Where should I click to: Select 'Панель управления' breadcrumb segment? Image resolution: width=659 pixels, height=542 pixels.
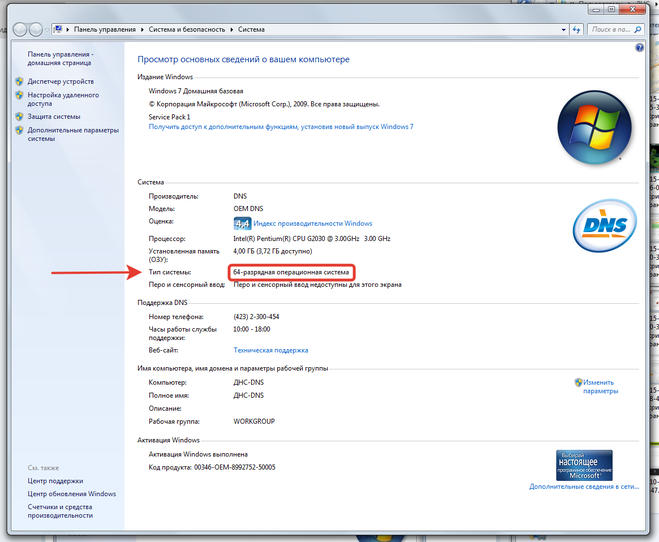(x=105, y=29)
